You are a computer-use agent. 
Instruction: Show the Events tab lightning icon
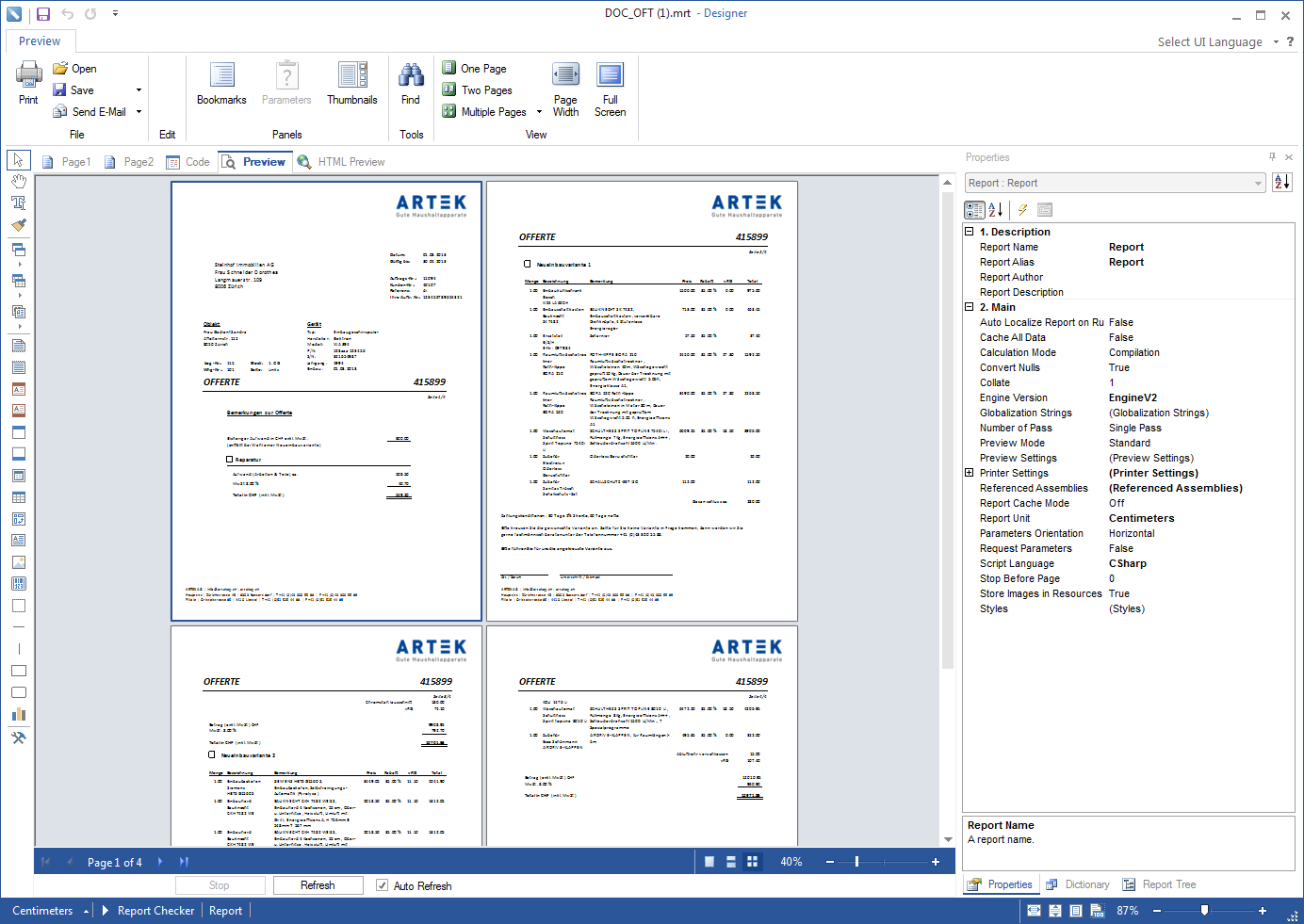tap(1022, 210)
